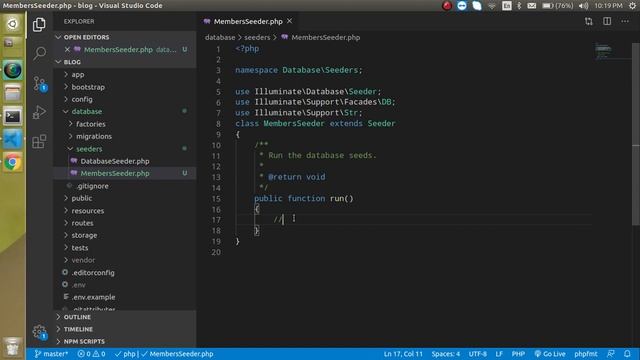This screenshot has height=360, width=640.
Task: Open the Ubuntu dash search icon
Action: point(13,24)
